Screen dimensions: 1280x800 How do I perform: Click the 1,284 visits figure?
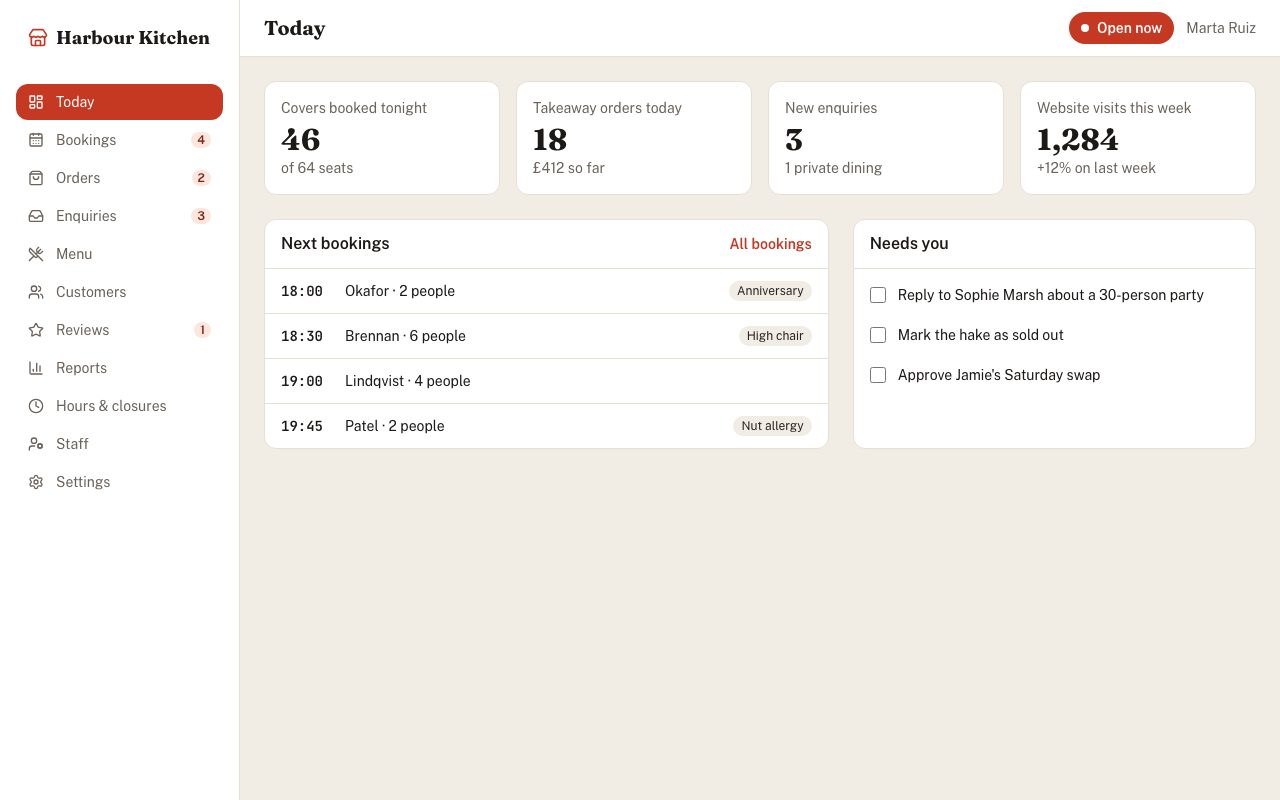1078,139
